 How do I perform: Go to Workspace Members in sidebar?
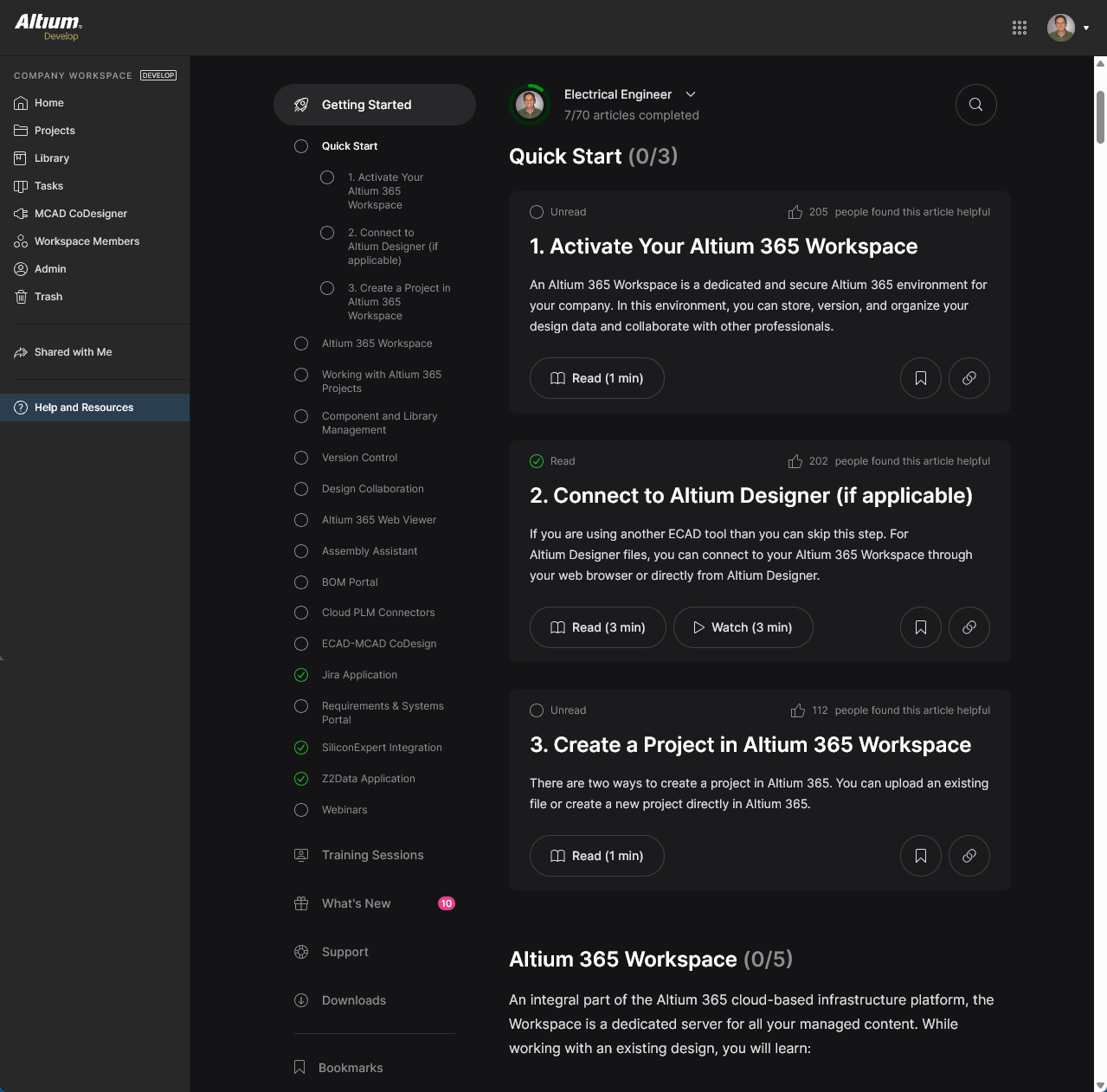(87, 241)
